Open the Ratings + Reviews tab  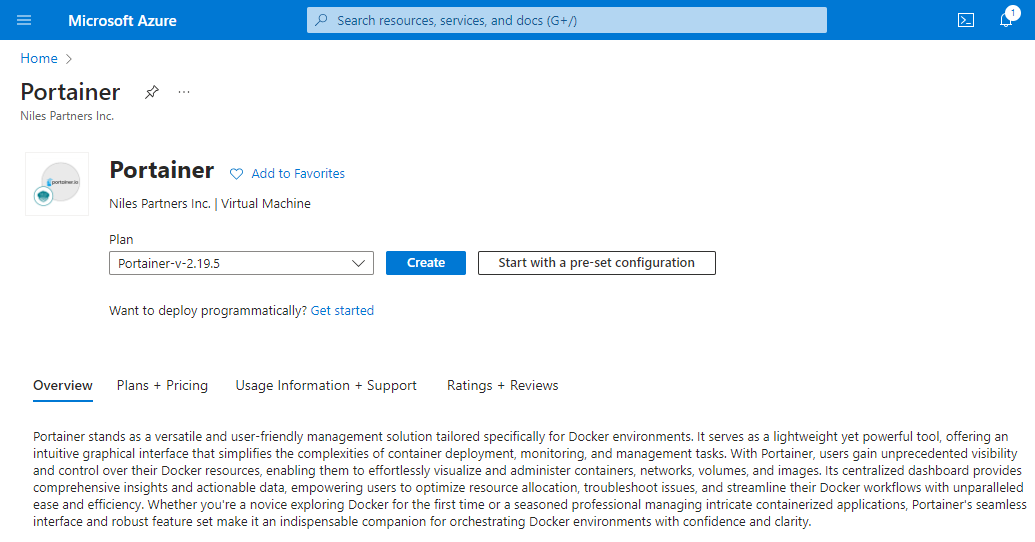coord(502,386)
